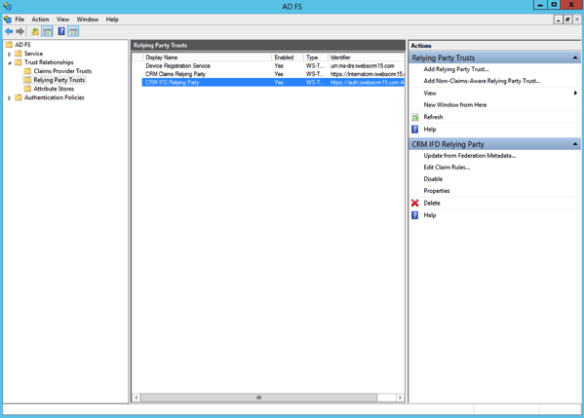This screenshot has width=584, height=418.
Task: Click the Claims Provider Trusts folder icon
Action: 28,71
